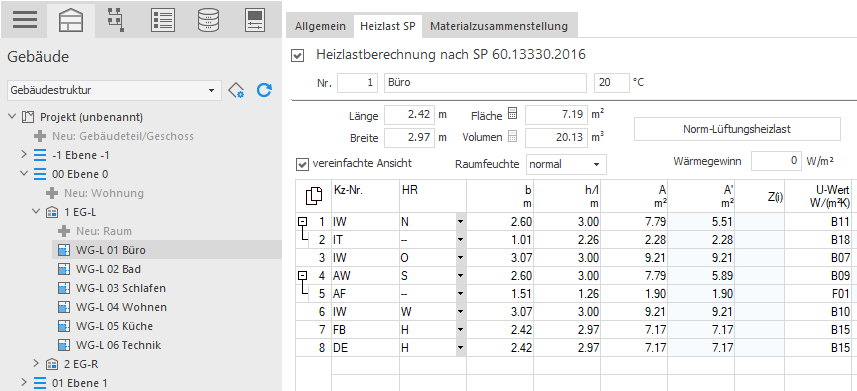Click the calculator icon next to Fläche
Image resolution: width=857 pixels, height=391 pixels.
click(x=512, y=115)
